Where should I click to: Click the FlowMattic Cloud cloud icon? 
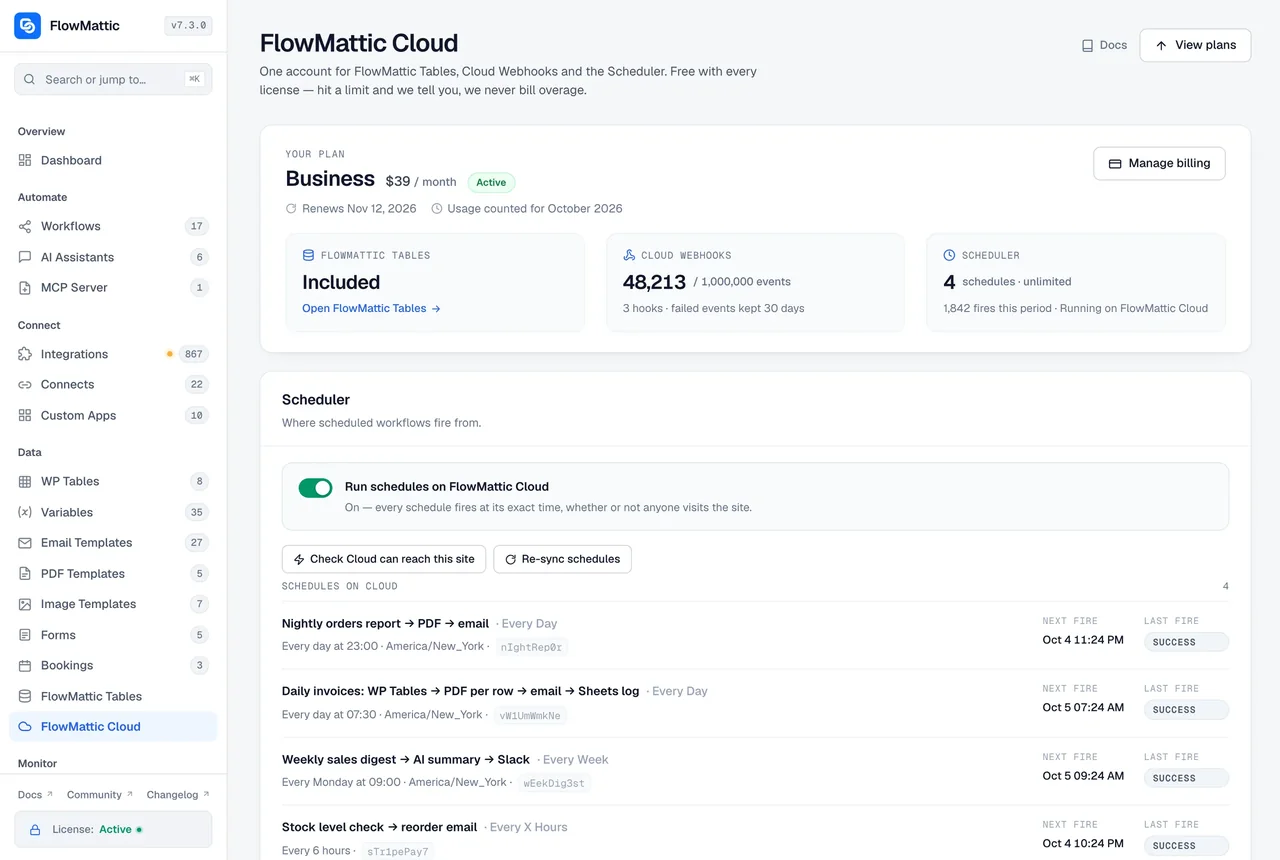click(x=25, y=727)
